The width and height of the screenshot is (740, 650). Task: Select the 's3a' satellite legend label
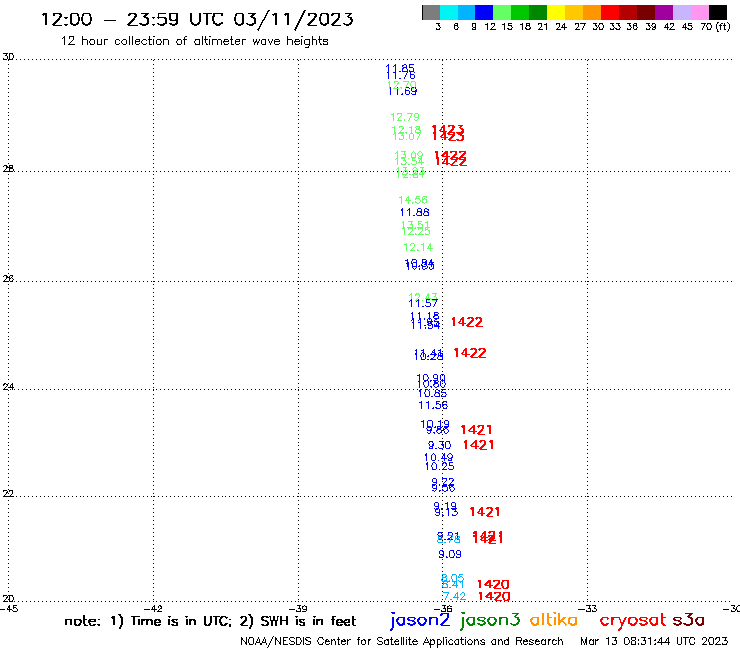tap(689, 620)
